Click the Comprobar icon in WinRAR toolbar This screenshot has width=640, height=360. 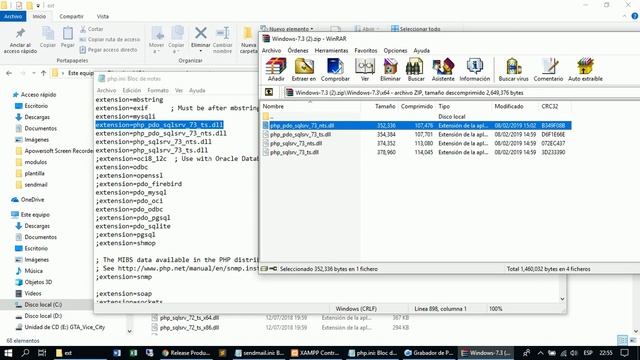click(x=335, y=69)
